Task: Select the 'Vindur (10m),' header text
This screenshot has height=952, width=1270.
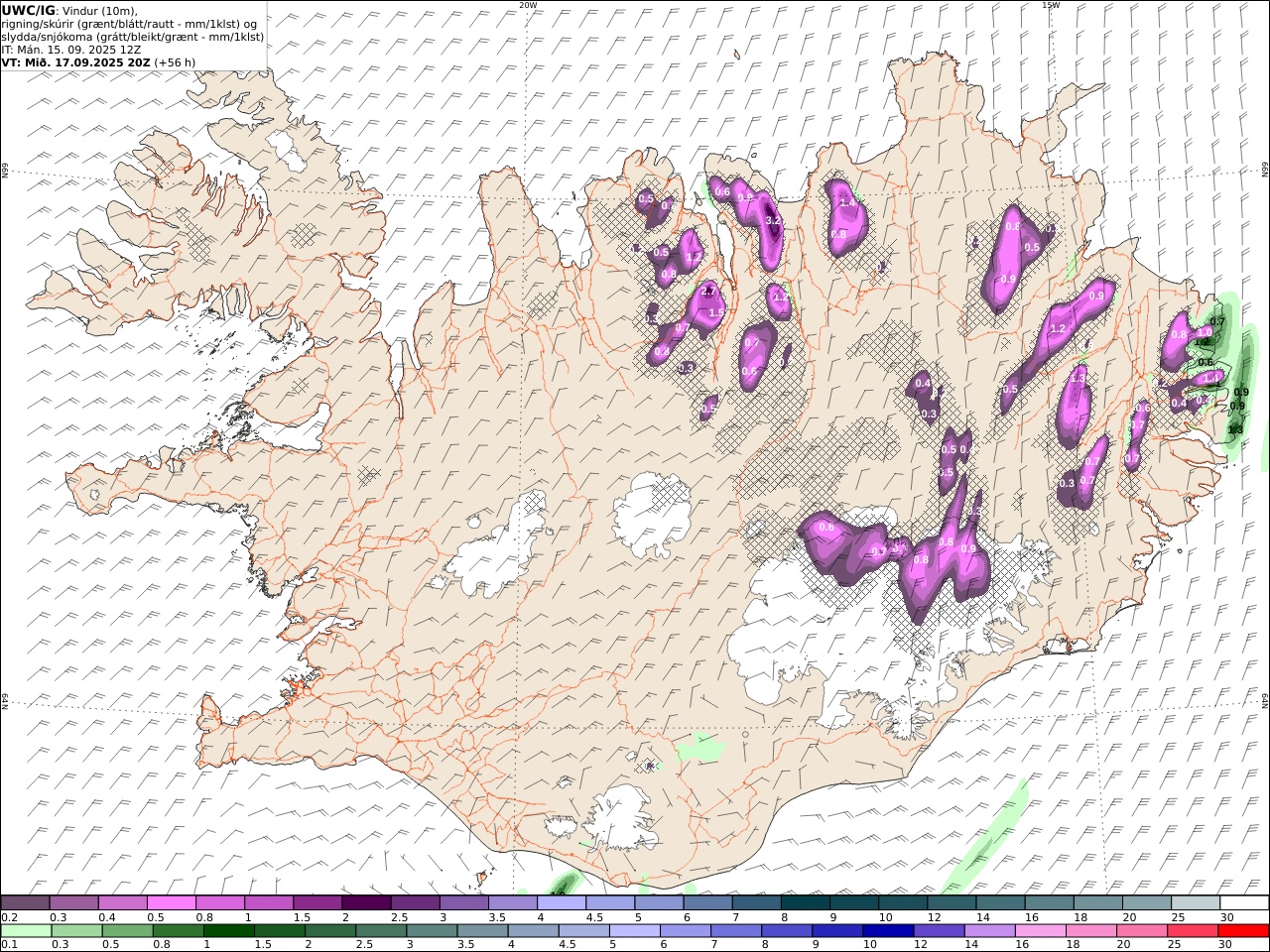Action: coord(101,10)
